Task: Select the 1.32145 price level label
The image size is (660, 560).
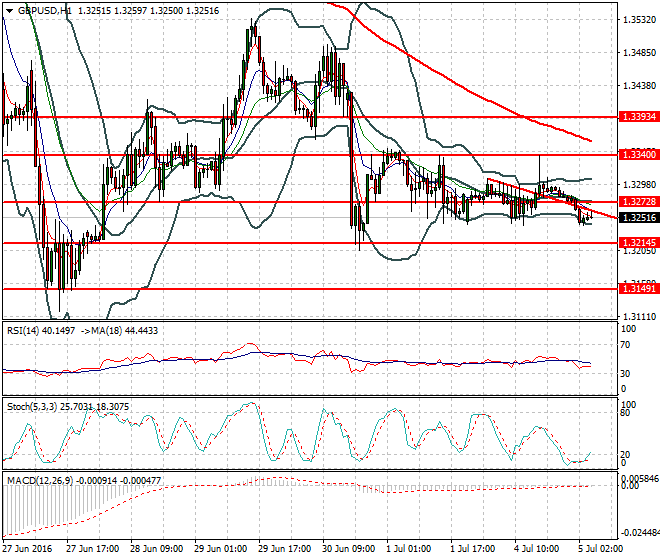Action: [639, 243]
